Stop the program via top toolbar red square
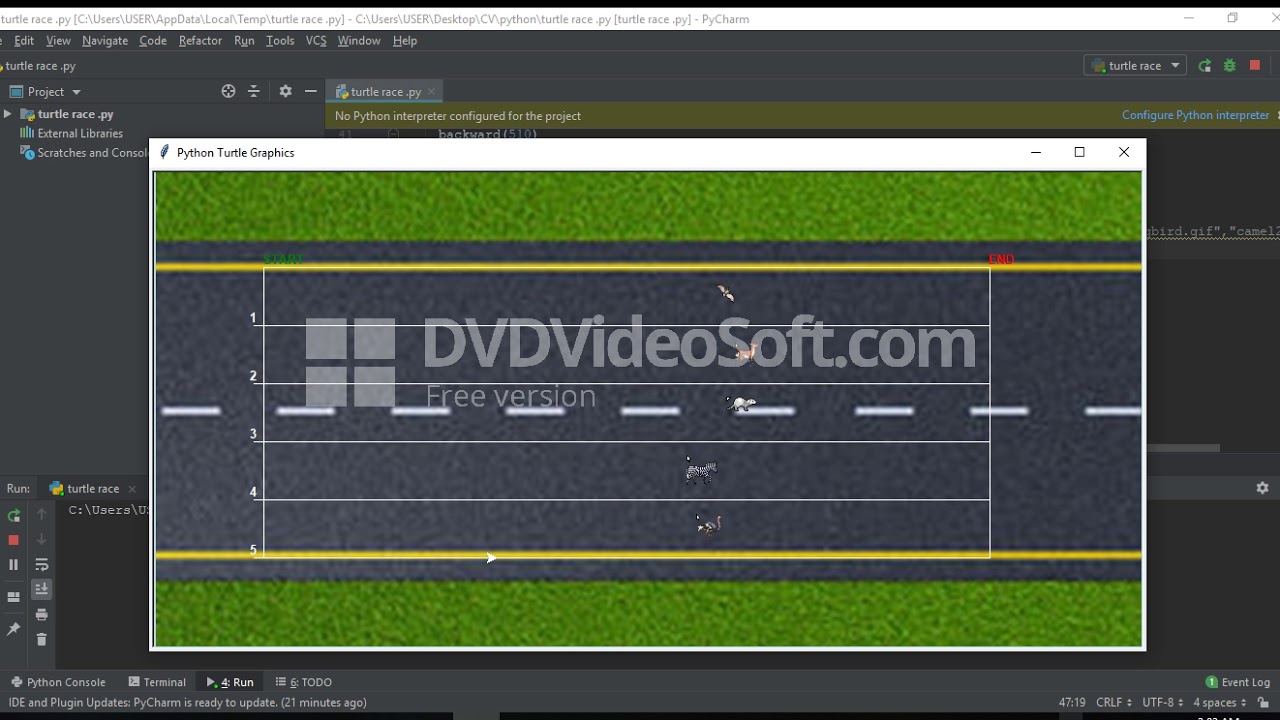Screen dimensions: 1280x720 pyautogui.click(x=1255, y=66)
